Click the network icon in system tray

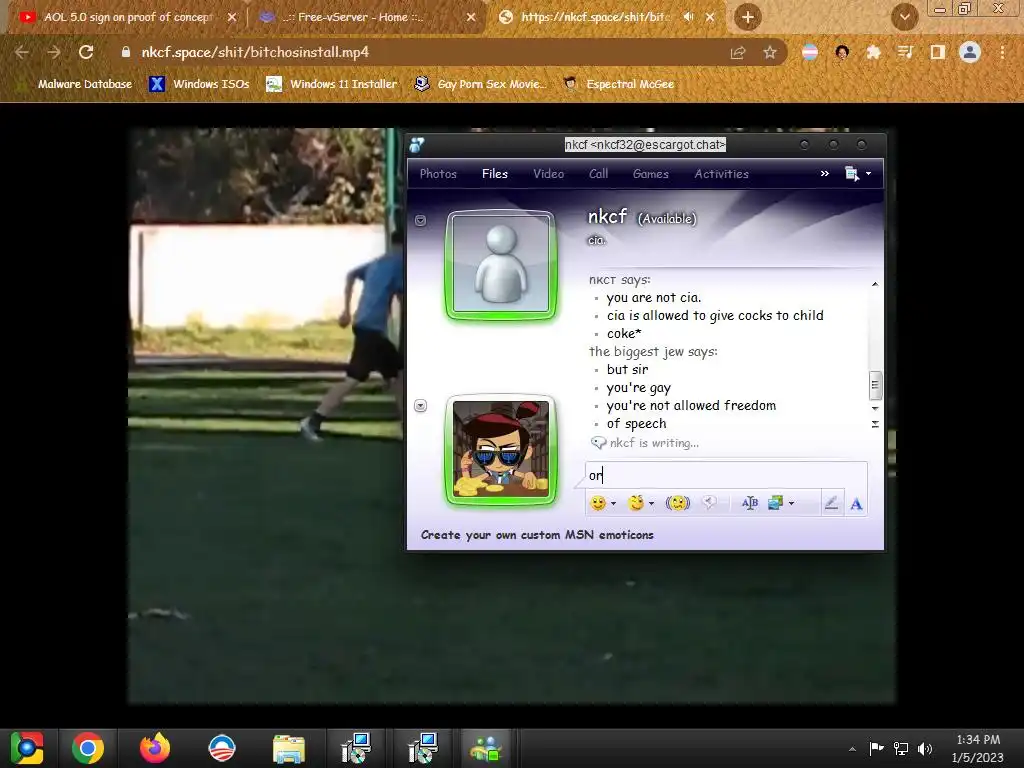coord(901,749)
